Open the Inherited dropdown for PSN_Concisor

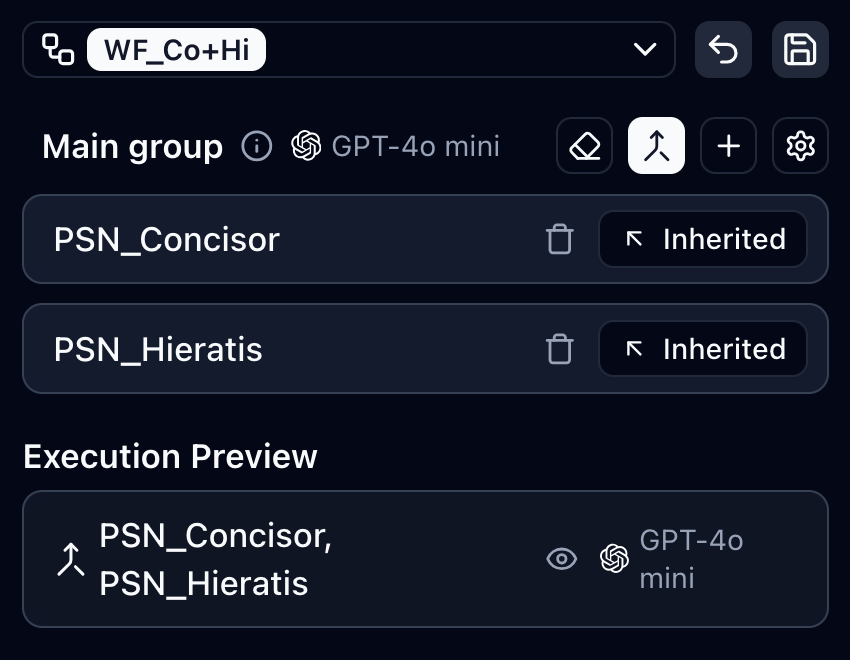703,239
